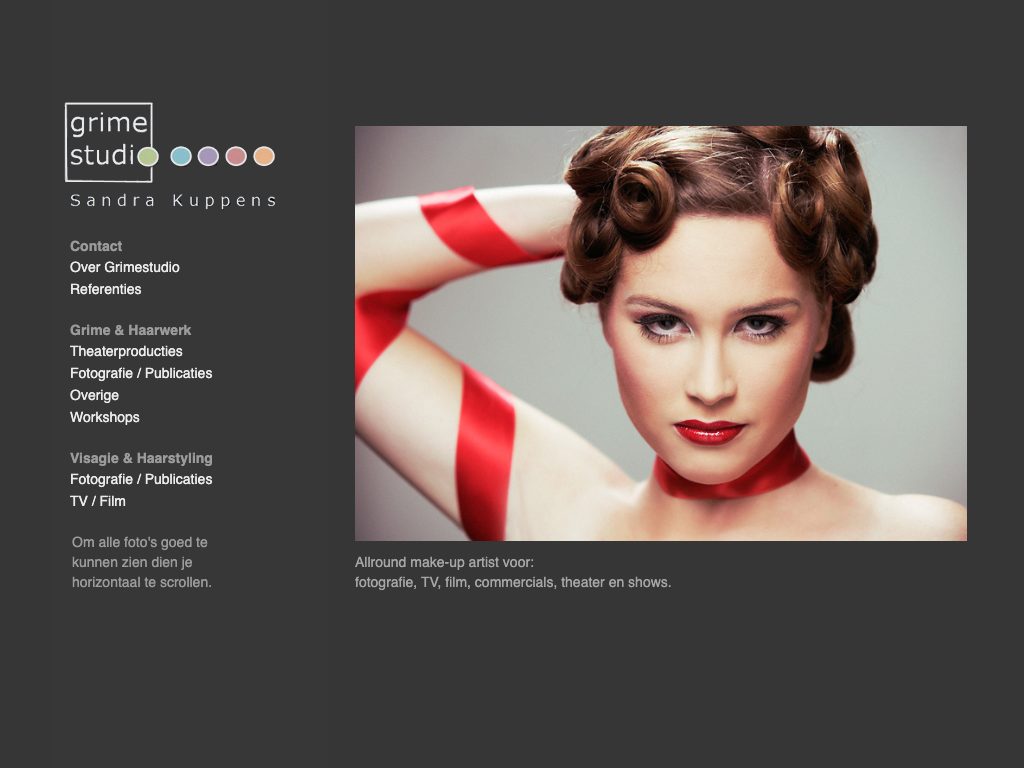Click the Allround make-up artist caption

click(513, 572)
